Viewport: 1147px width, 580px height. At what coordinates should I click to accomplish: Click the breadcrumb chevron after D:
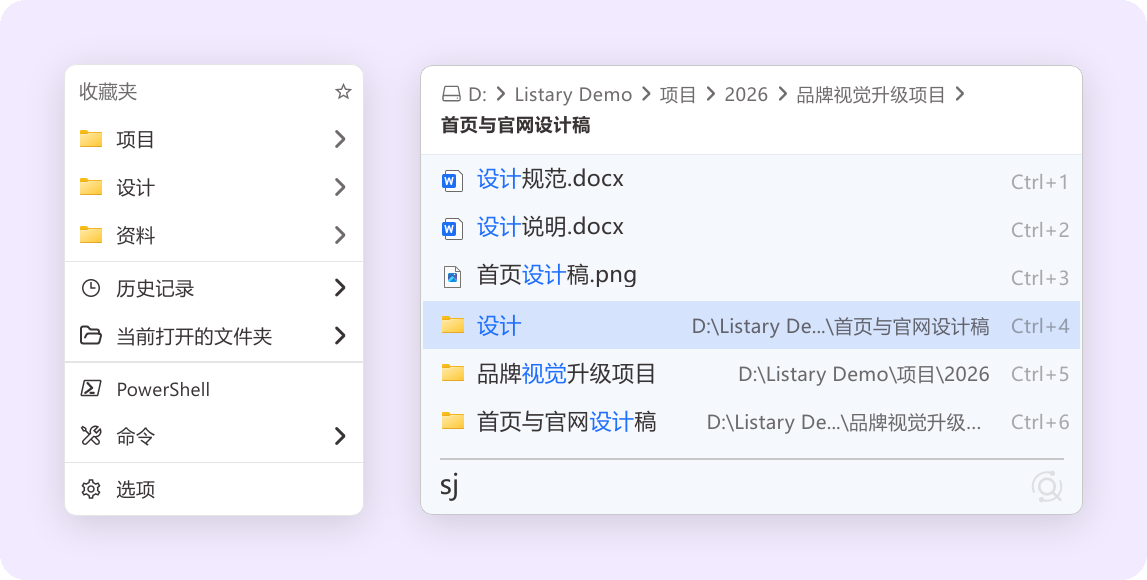pyautogui.click(x=501, y=94)
